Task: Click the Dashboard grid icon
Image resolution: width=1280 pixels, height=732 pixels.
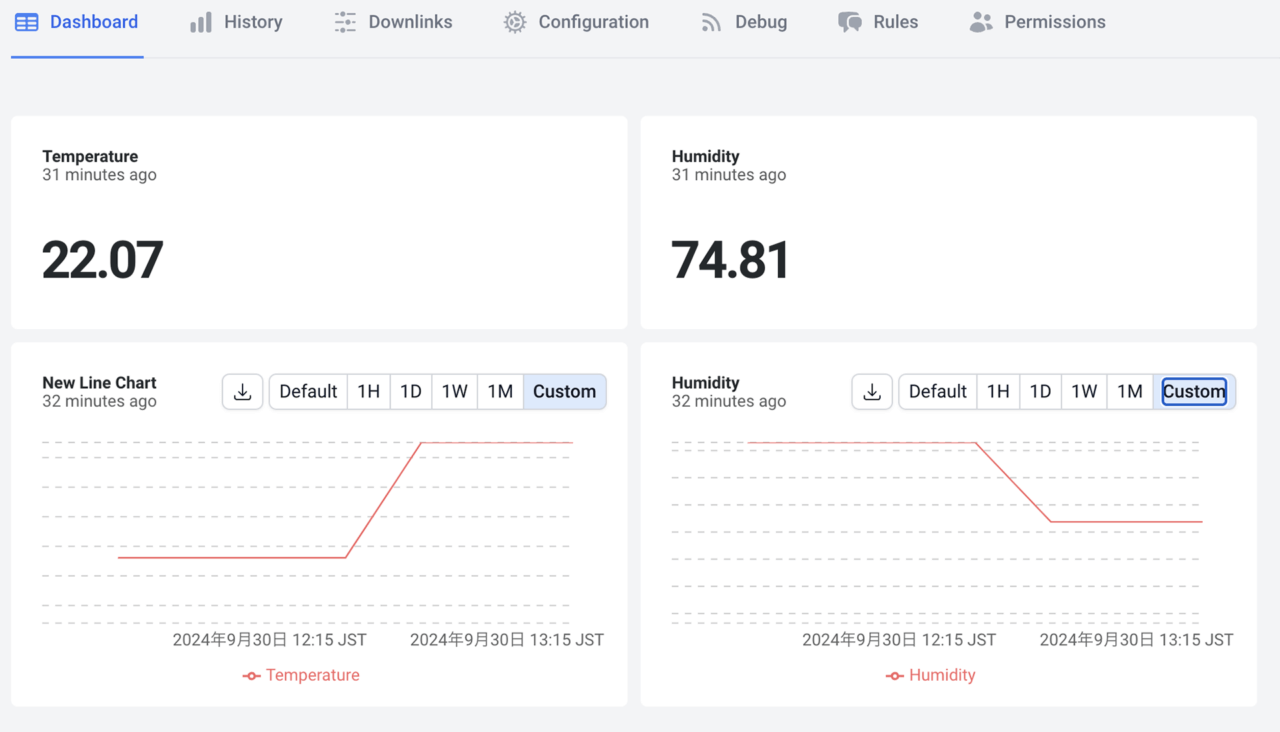Action: 27,22
